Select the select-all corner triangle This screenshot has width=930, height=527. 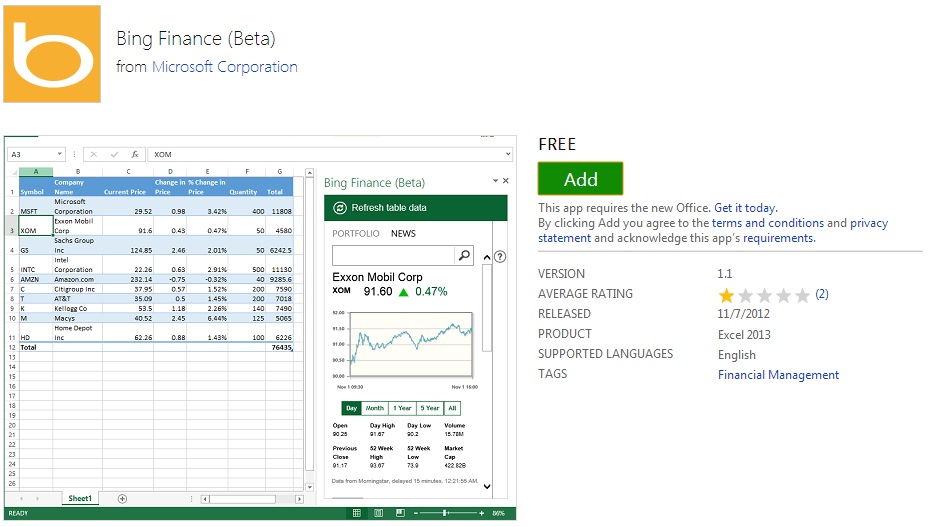(x=13, y=172)
